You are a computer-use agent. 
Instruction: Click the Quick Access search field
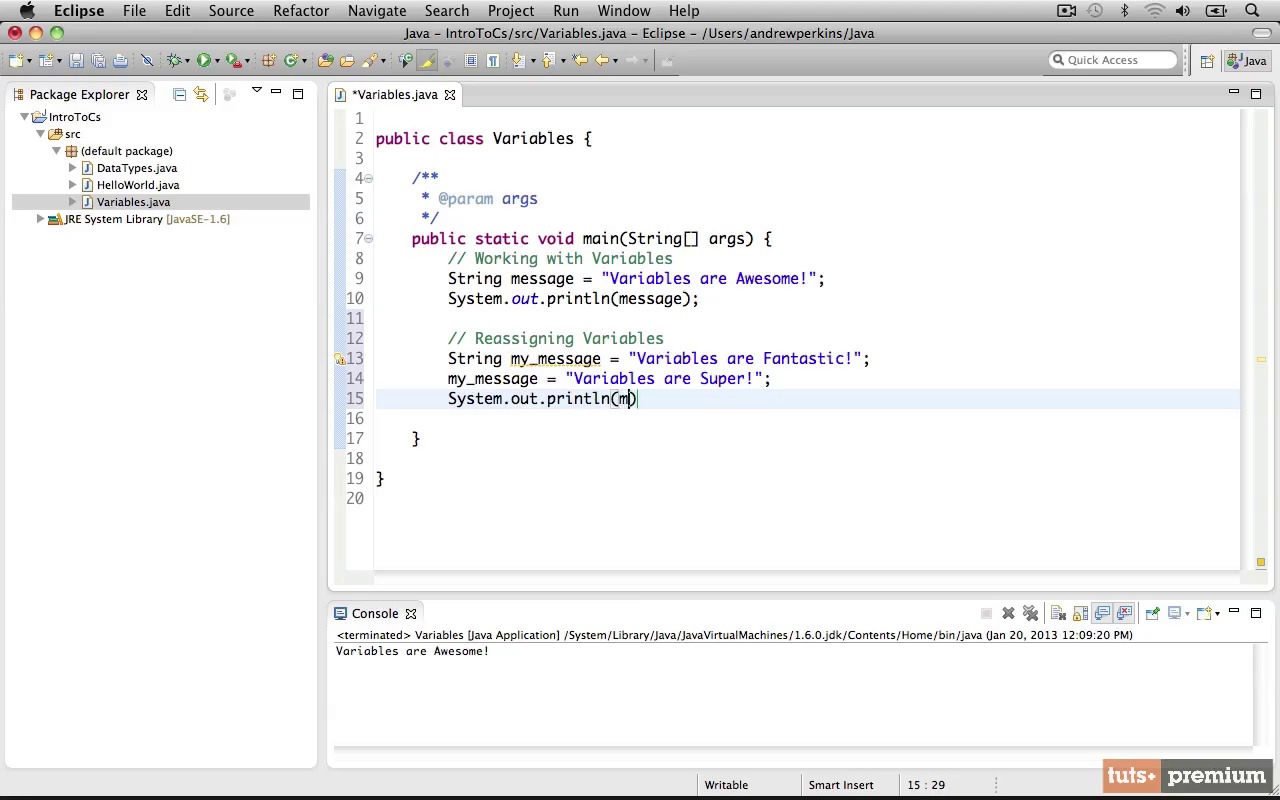[x=1113, y=60]
